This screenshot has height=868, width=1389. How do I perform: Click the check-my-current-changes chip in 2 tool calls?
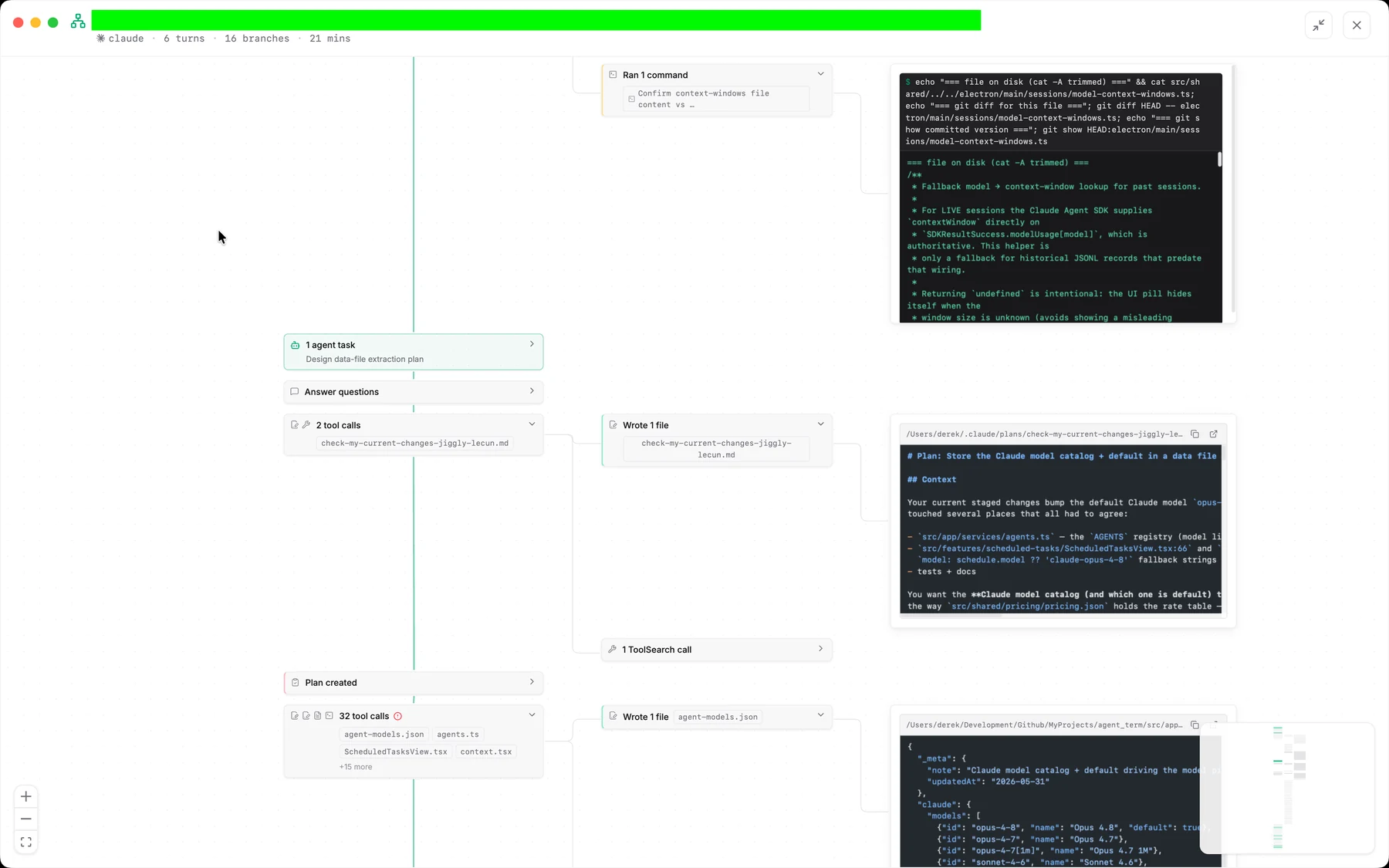pos(414,444)
